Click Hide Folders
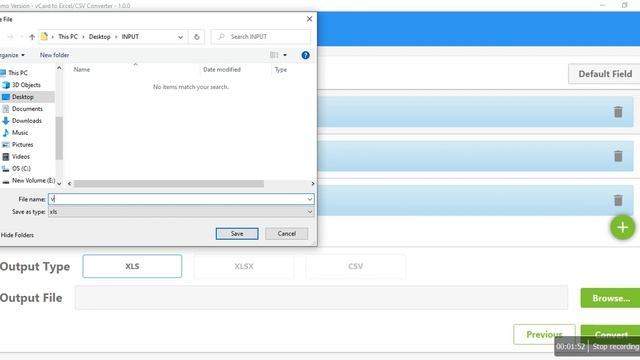Viewport: 640px width, 360px height. coord(17,235)
